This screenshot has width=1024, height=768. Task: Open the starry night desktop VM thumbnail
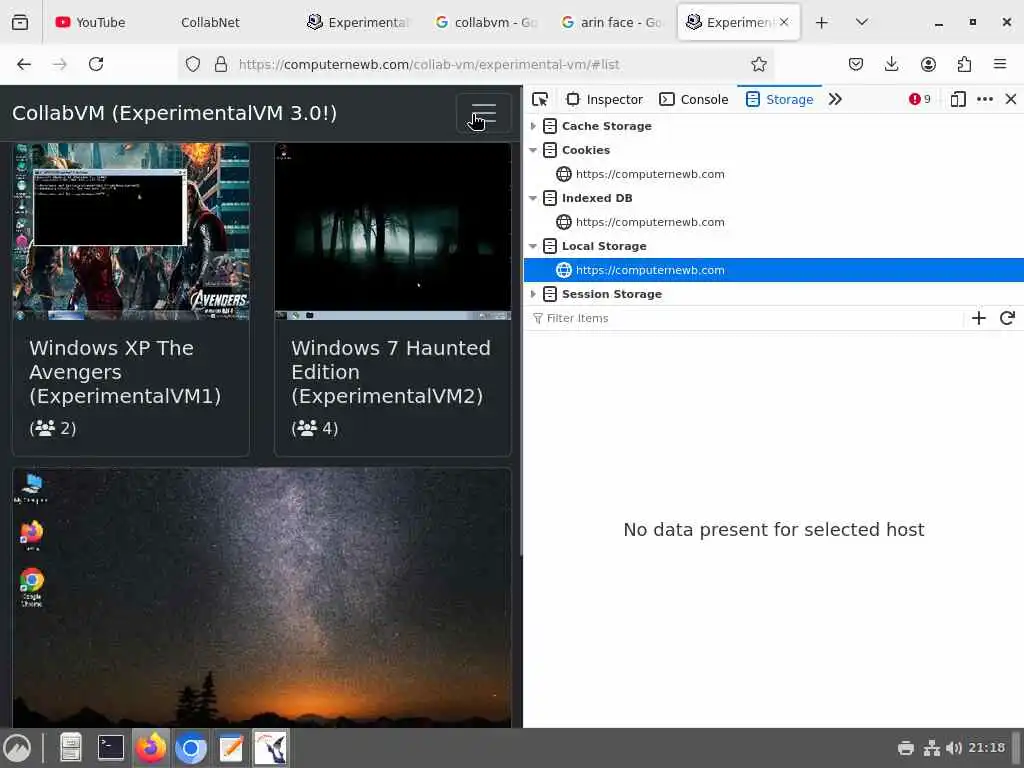point(261,598)
